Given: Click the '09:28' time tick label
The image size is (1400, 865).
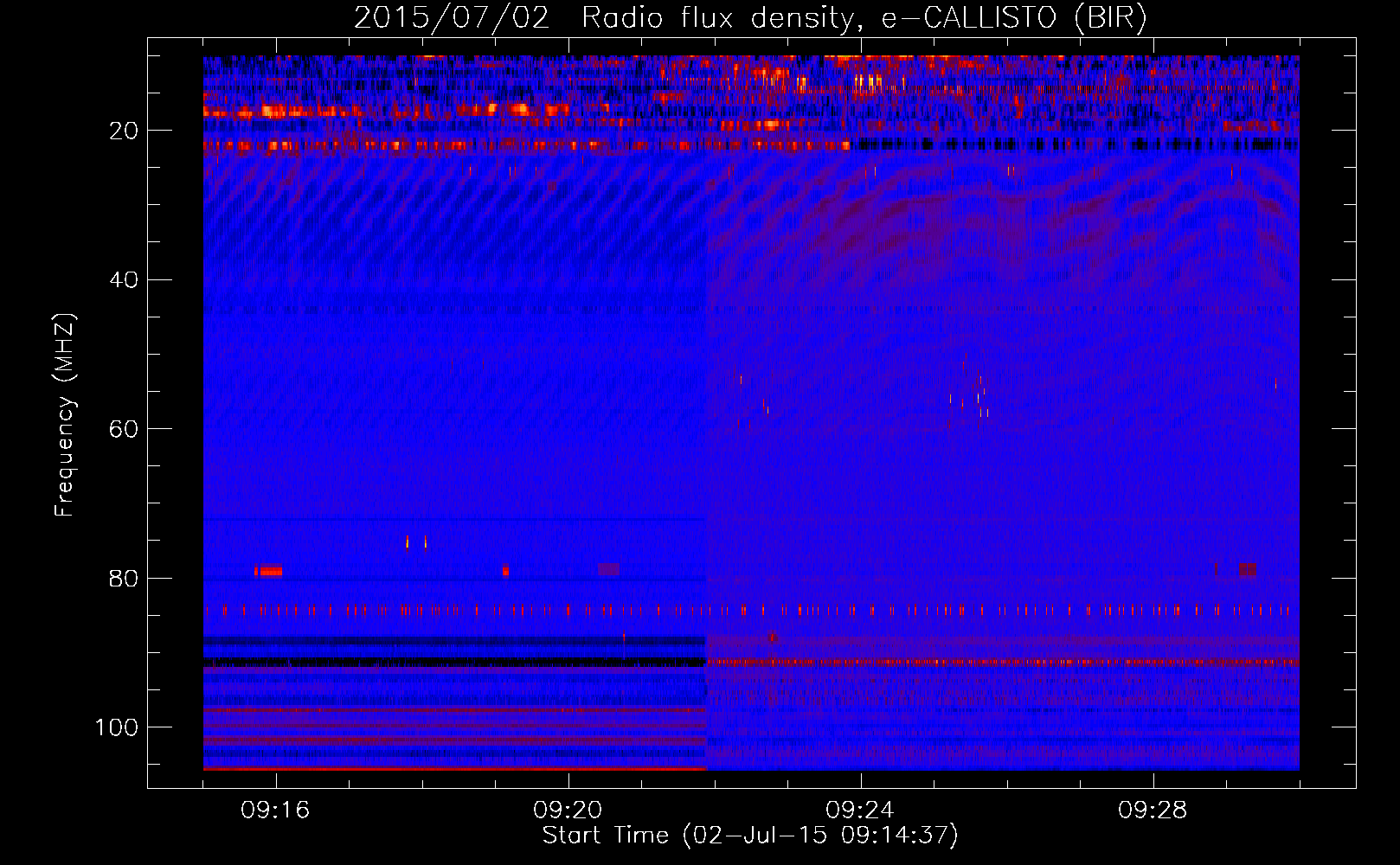Looking at the screenshot, I should click(1153, 811).
